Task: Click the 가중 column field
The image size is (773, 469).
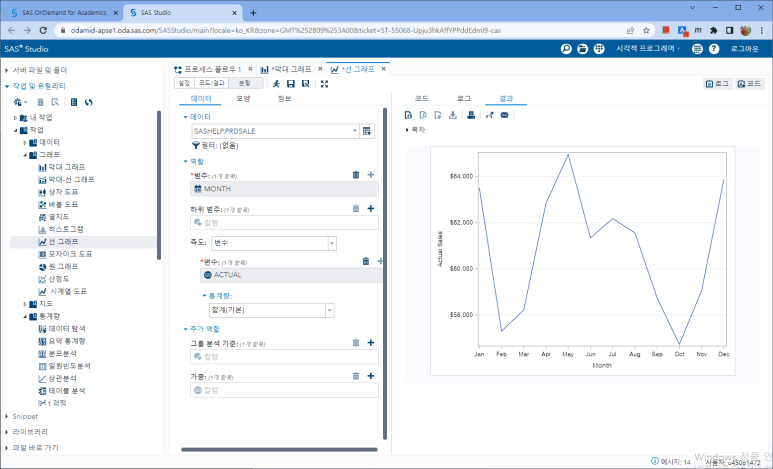Action: [x=284, y=390]
